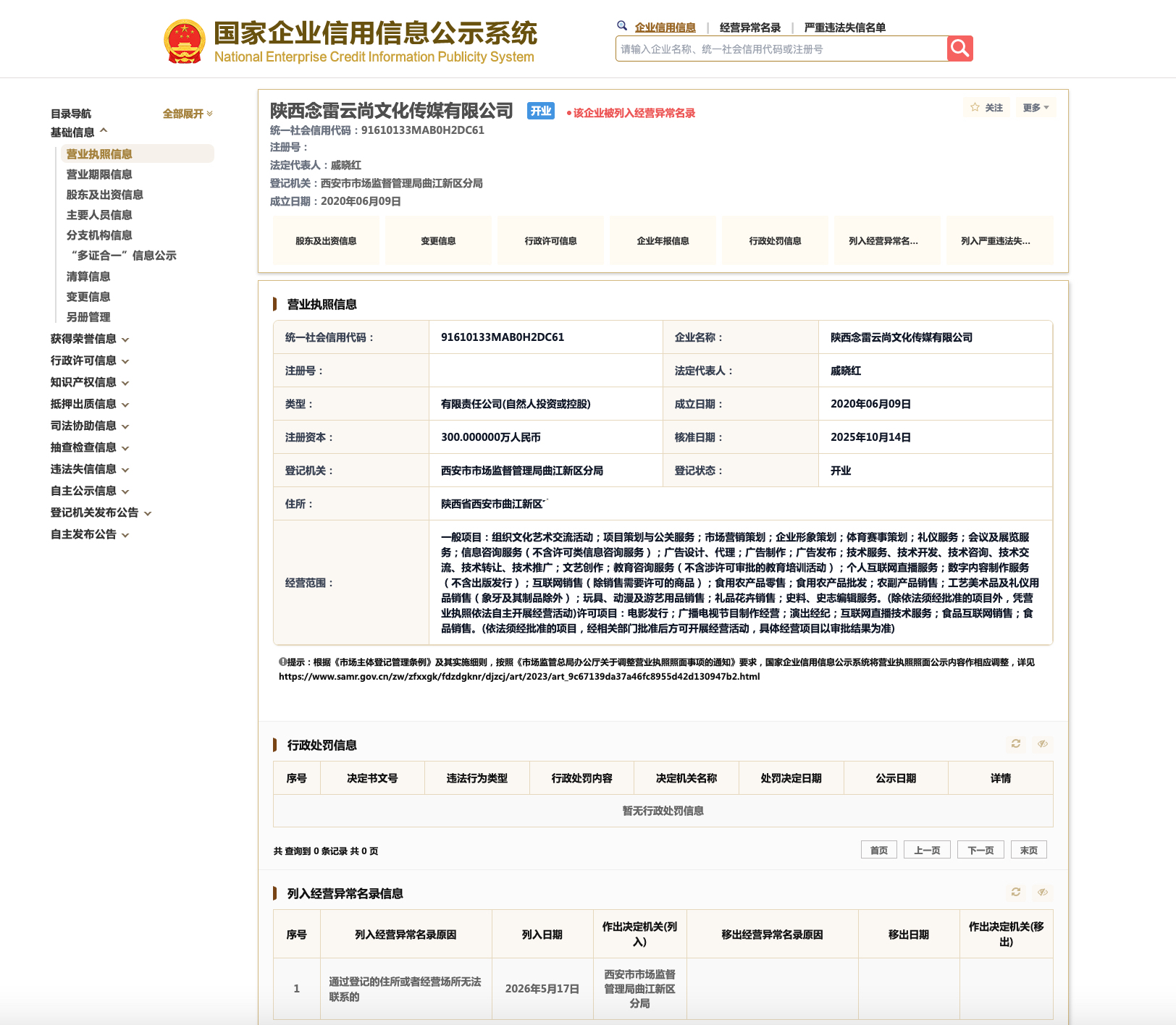Viewport: 1176px width, 1025px height.
Task: Click 通过登记的住所或者经营场所无法联系的 reason cell
Action: point(406,989)
